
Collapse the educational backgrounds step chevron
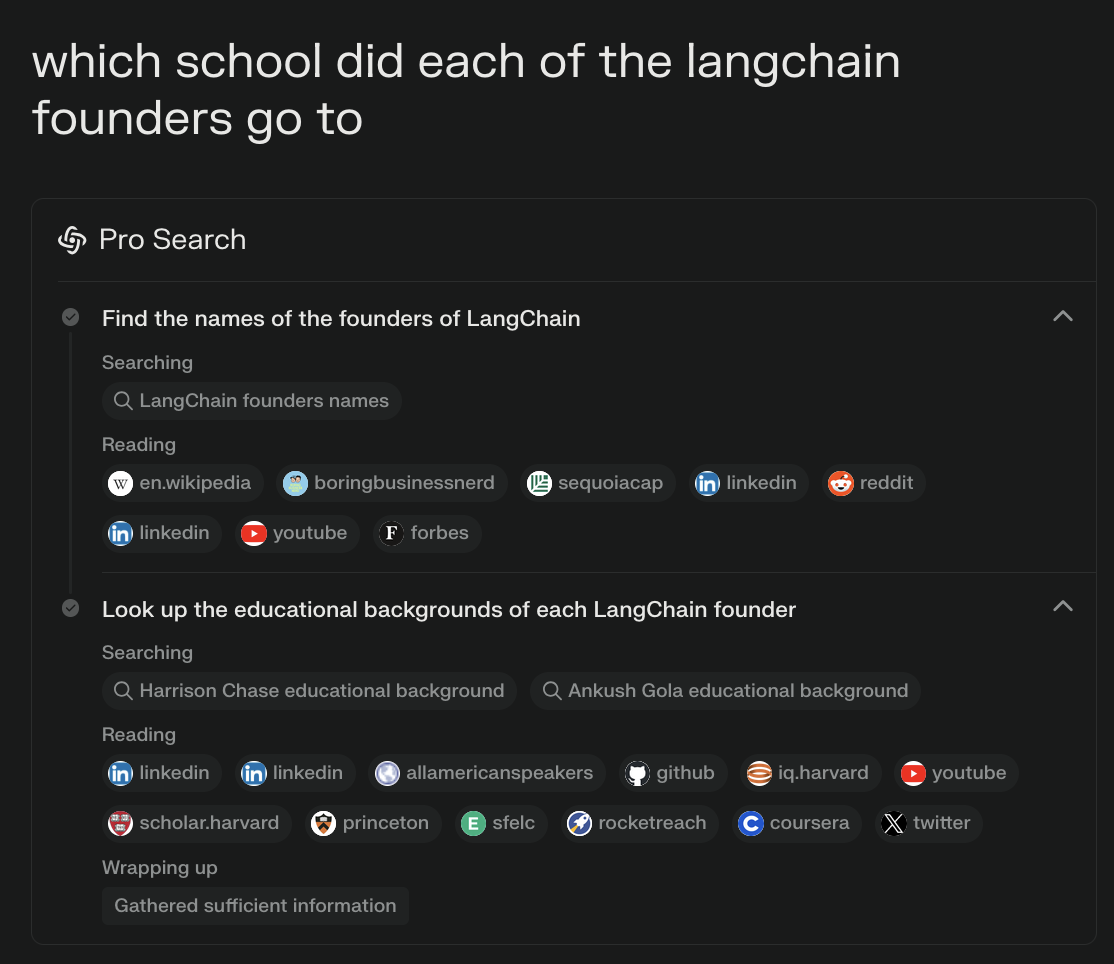(x=1063, y=607)
